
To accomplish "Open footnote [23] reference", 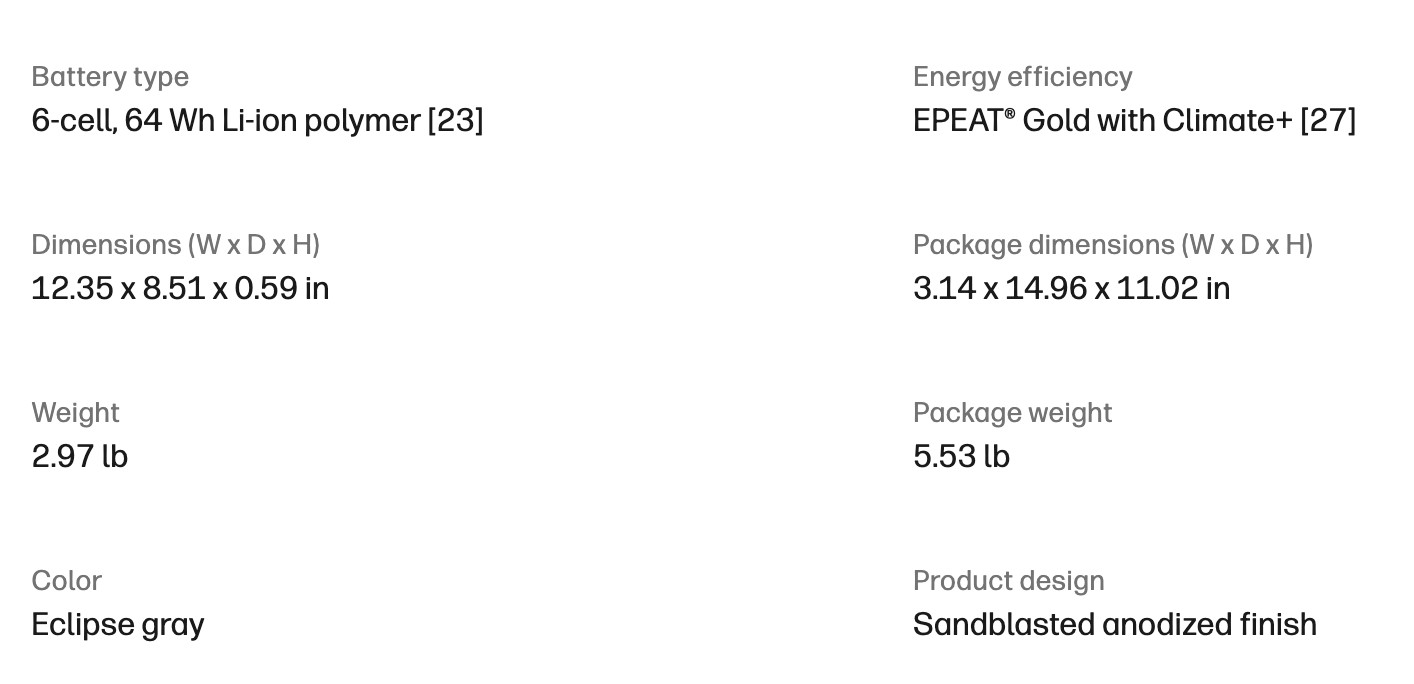I will coord(456,121).
